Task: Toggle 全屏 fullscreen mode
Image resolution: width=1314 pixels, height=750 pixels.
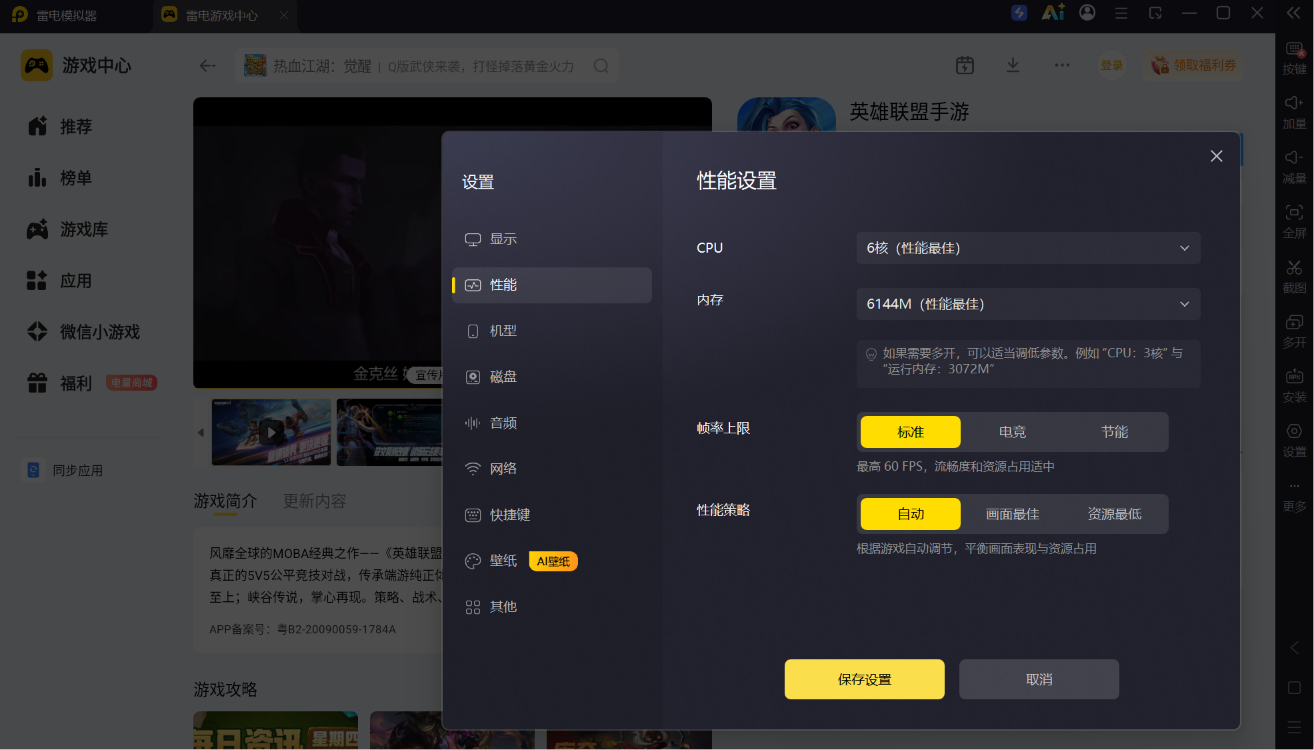Action: [1294, 222]
